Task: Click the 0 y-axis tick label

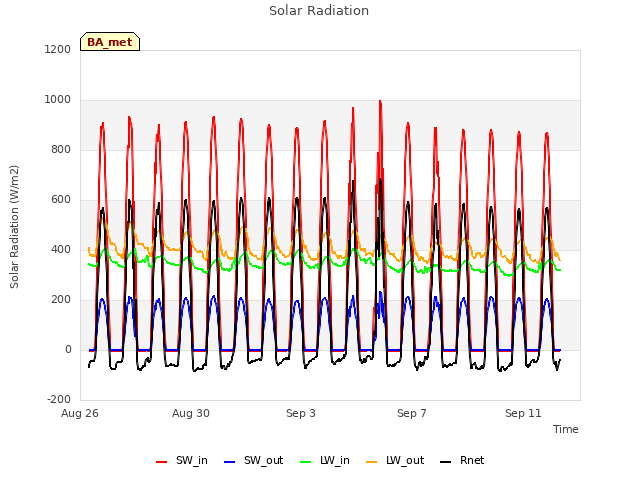Action: pyautogui.click(x=68, y=349)
